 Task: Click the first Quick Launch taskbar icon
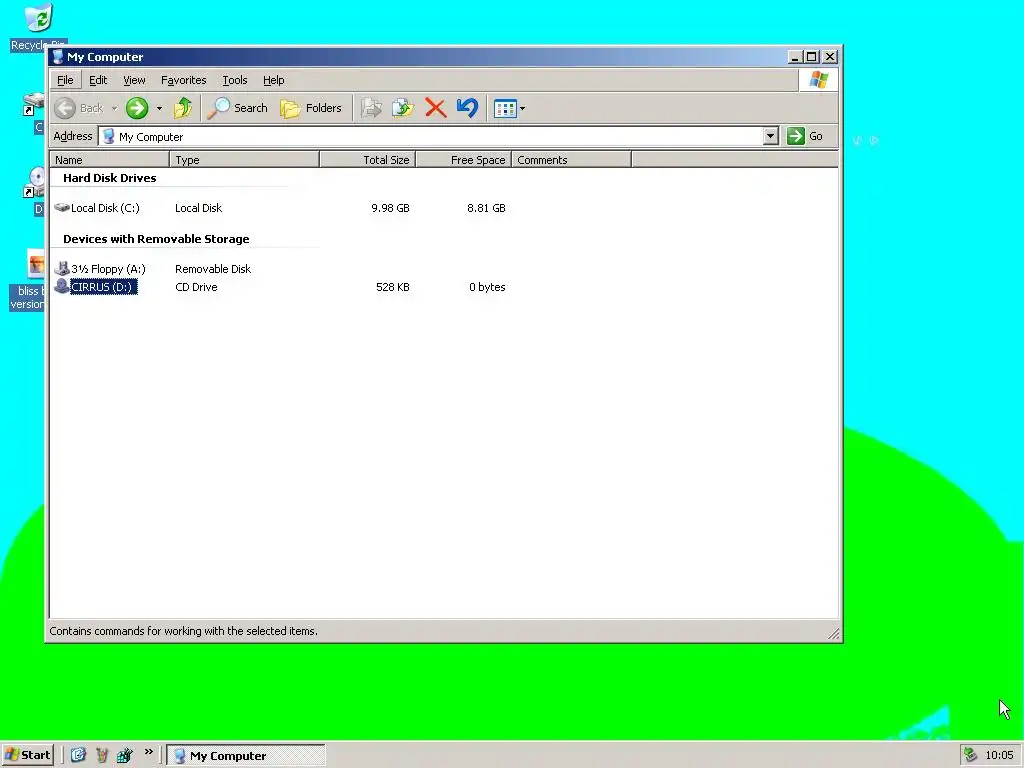tap(78, 755)
